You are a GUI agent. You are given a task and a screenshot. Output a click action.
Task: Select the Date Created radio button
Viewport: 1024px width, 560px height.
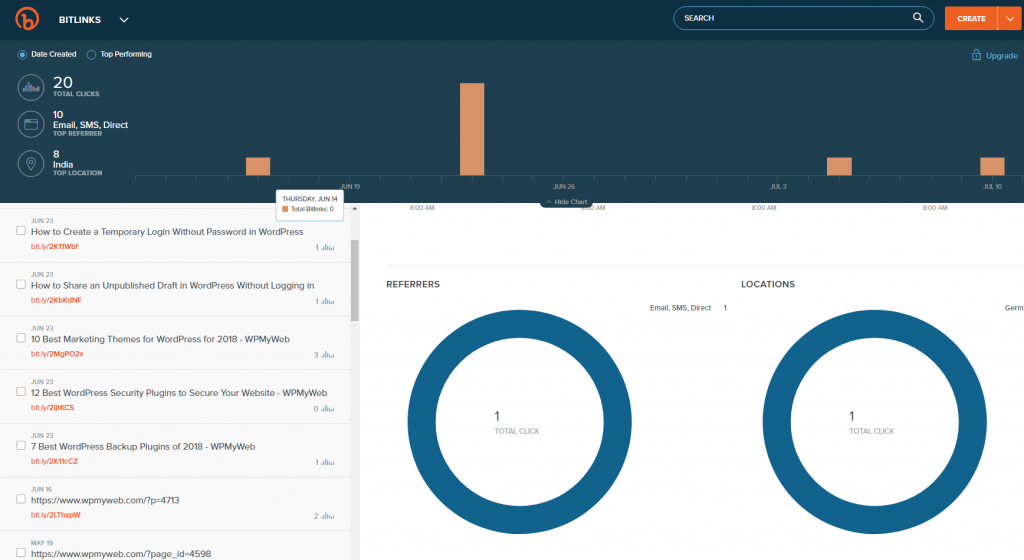point(22,55)
